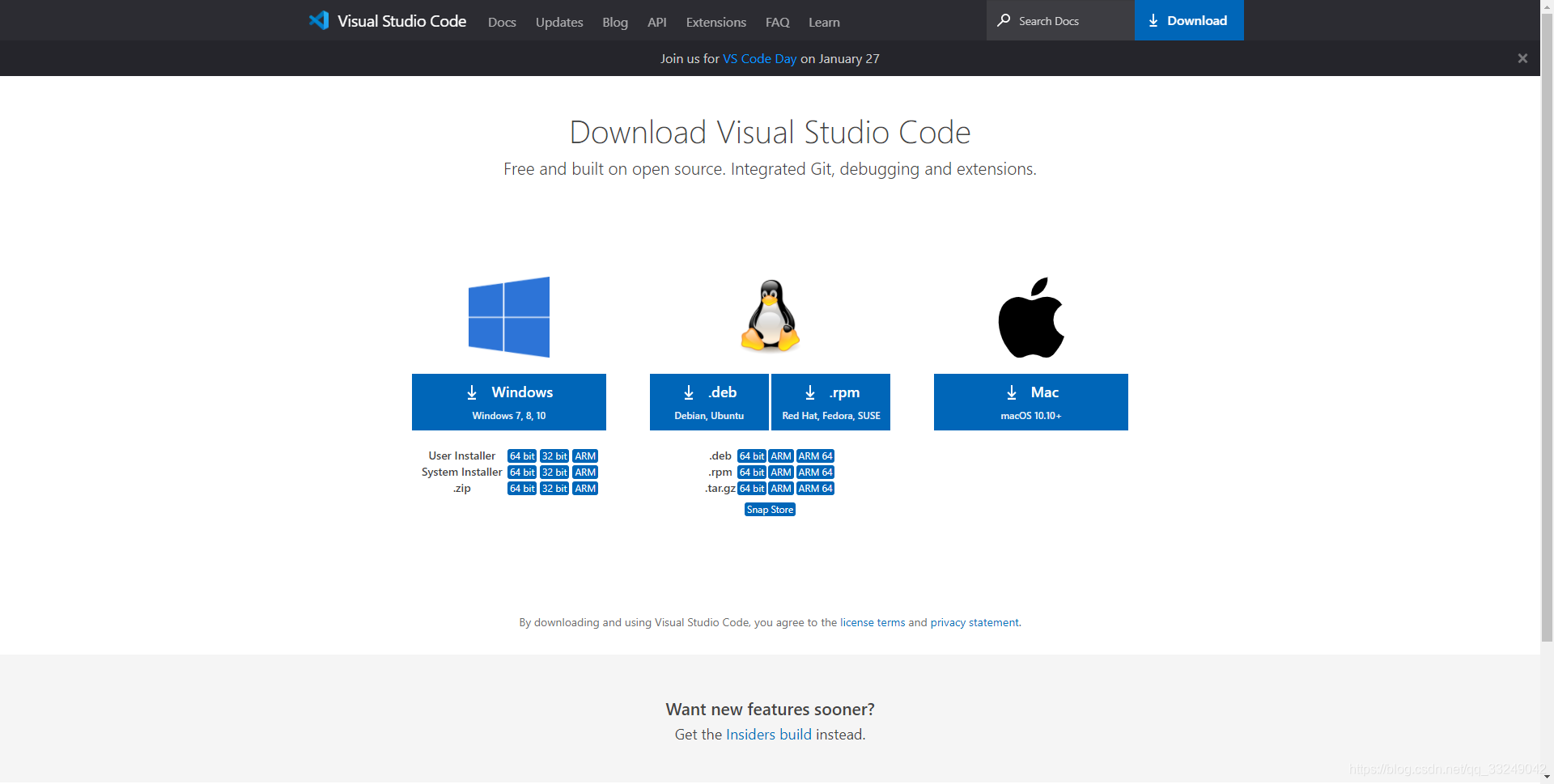Screen dimensions: 1554x784
Task: Select .tar.gz ARM 64 badge
Action: [x=815, y=489]
